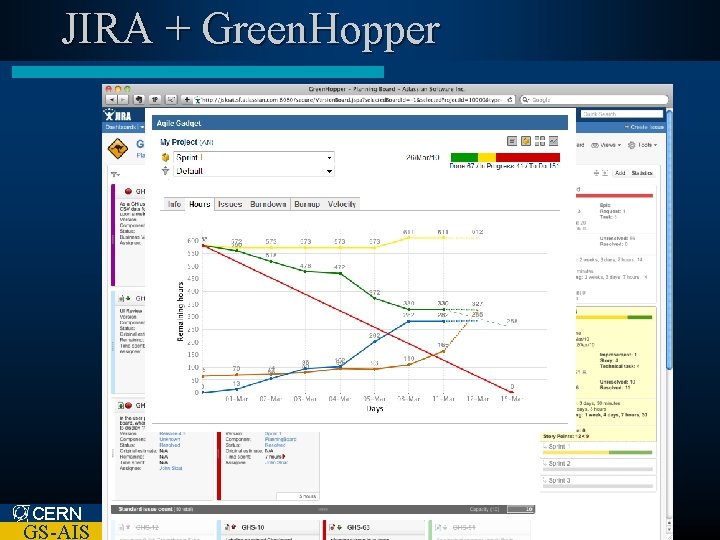Screen dimensions: 720x540
Task: Open the Velocity tab
Action: [342, 204]
